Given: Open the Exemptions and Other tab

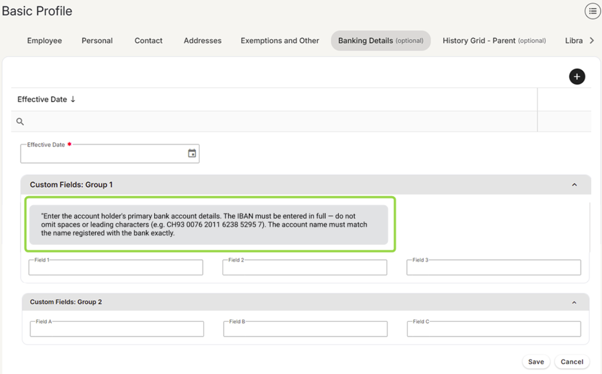Looking at the screenshot, I should [280, 41].
